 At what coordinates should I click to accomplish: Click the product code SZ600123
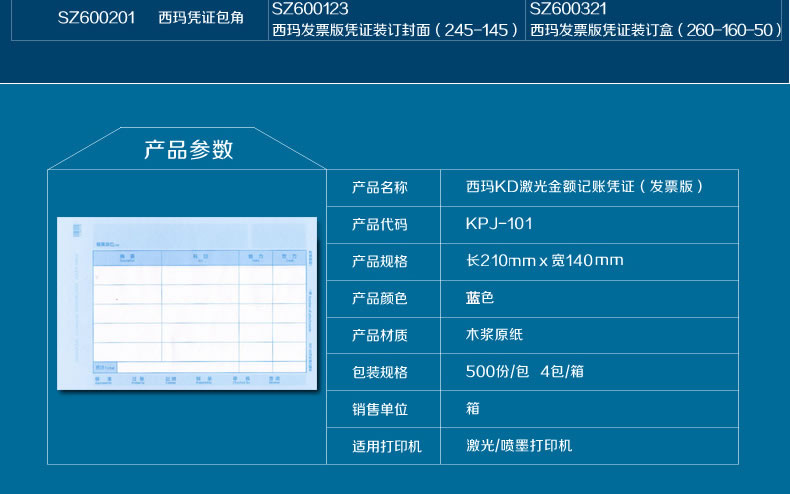(x=310, y=9)
